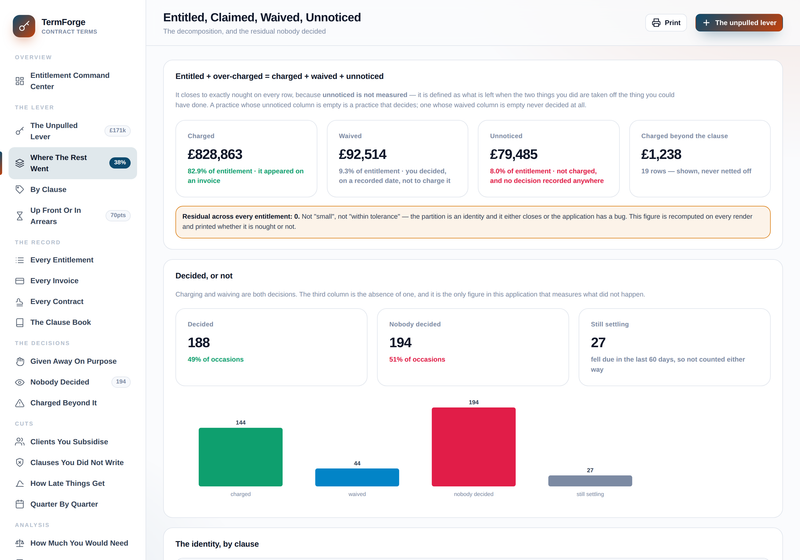The width and height of the screenshot is (800, 560).
Task: Click the 70pts badge
Action: (x=118, y=215)
